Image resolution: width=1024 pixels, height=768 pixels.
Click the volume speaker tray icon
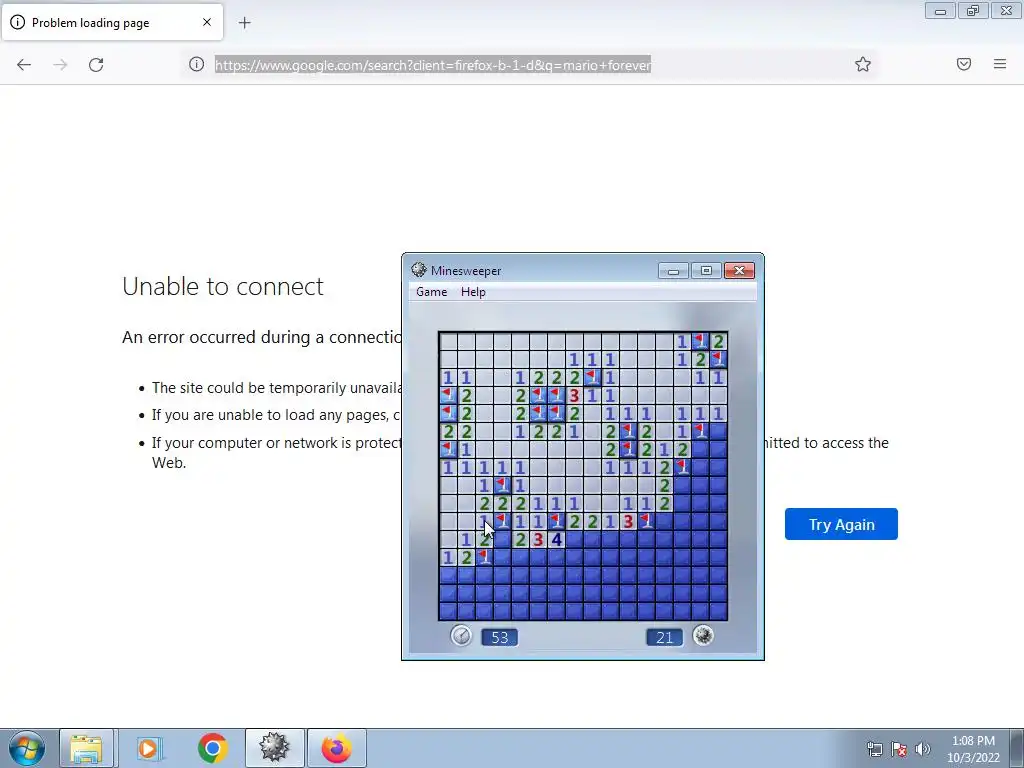(x=923, y=749)
